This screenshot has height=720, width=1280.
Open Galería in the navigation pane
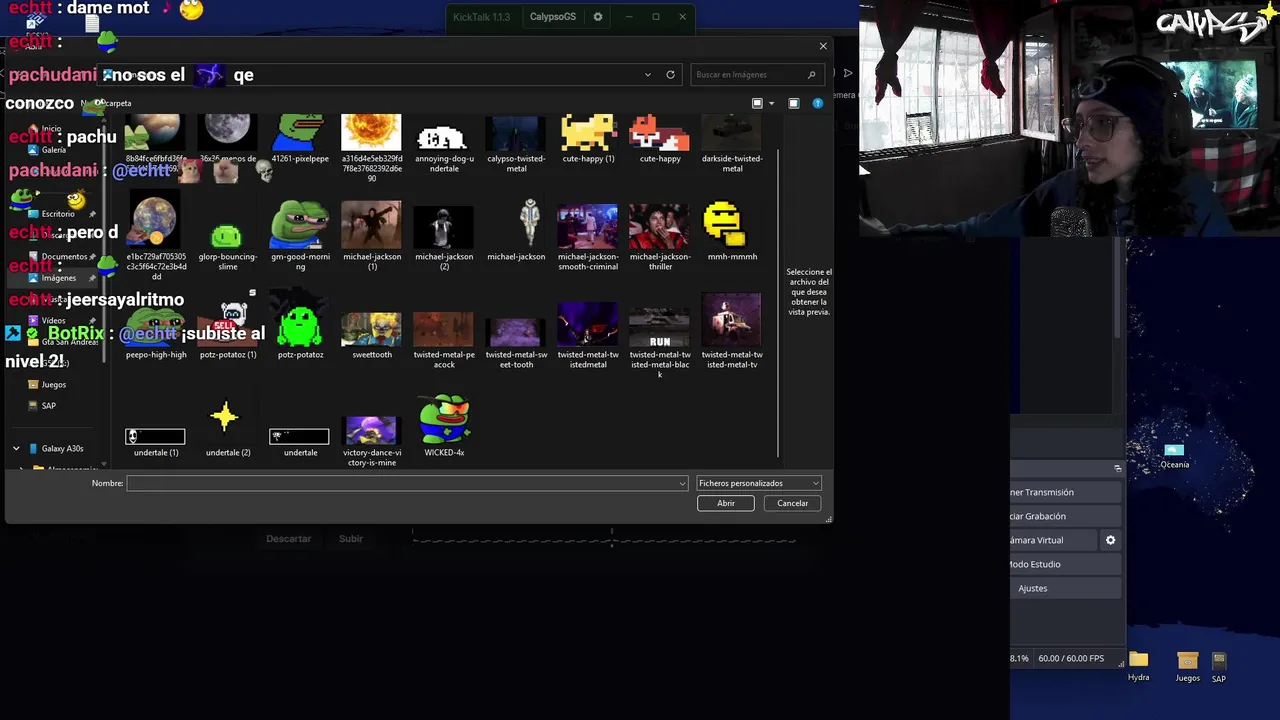(54, 150)
